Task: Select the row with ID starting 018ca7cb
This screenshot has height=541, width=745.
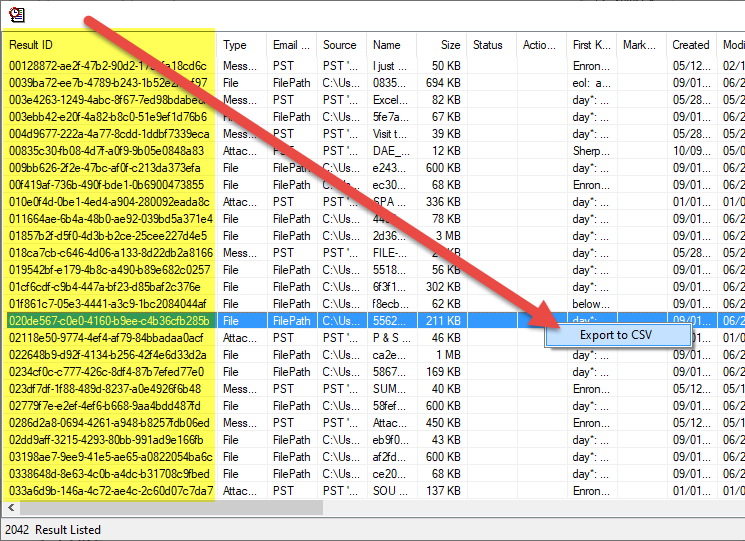Action: [x=108, y=253]
